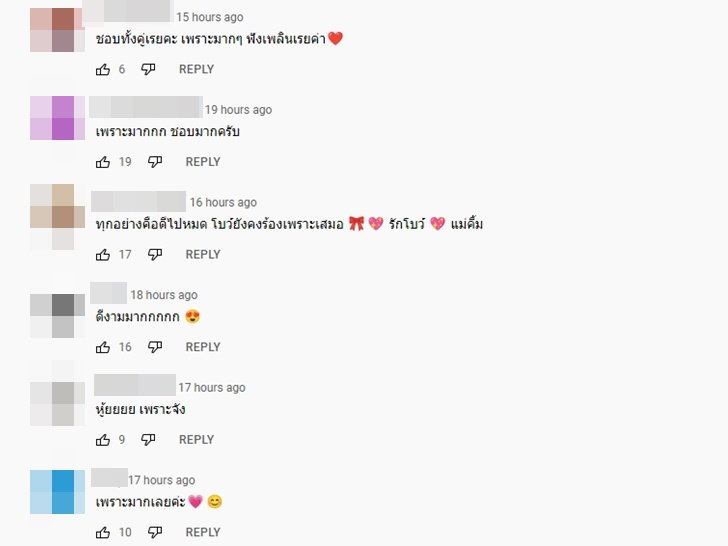Viewport: 728px width, 546px height.
Task: Dislike the comment posted 18 hours ago
Action: pos(155,347)
